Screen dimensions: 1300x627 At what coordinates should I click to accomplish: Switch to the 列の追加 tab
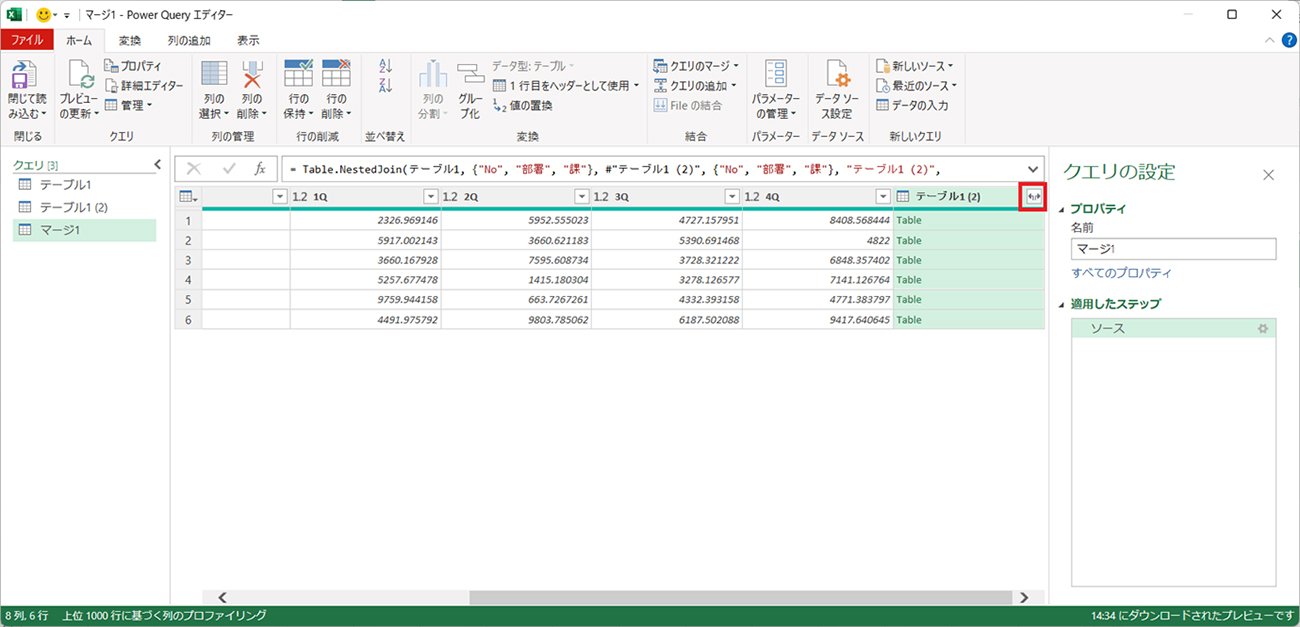[x=189, y=40]
